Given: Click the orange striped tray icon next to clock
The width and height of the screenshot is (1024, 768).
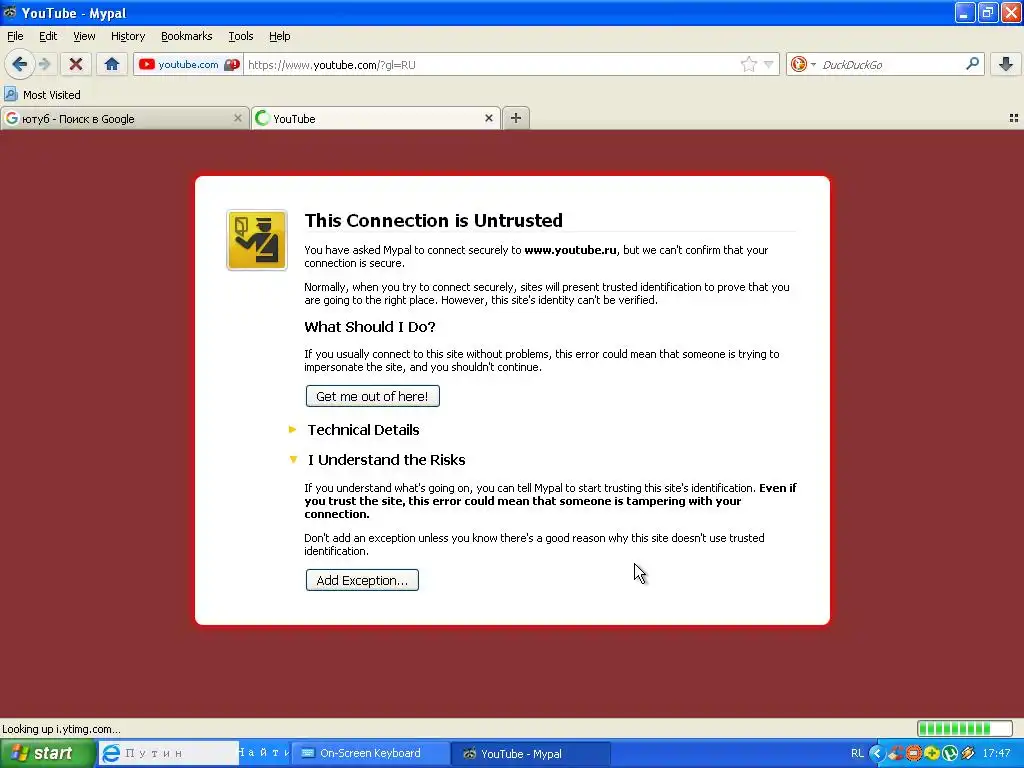Looking at the screenshot, I should coord(968,753).
